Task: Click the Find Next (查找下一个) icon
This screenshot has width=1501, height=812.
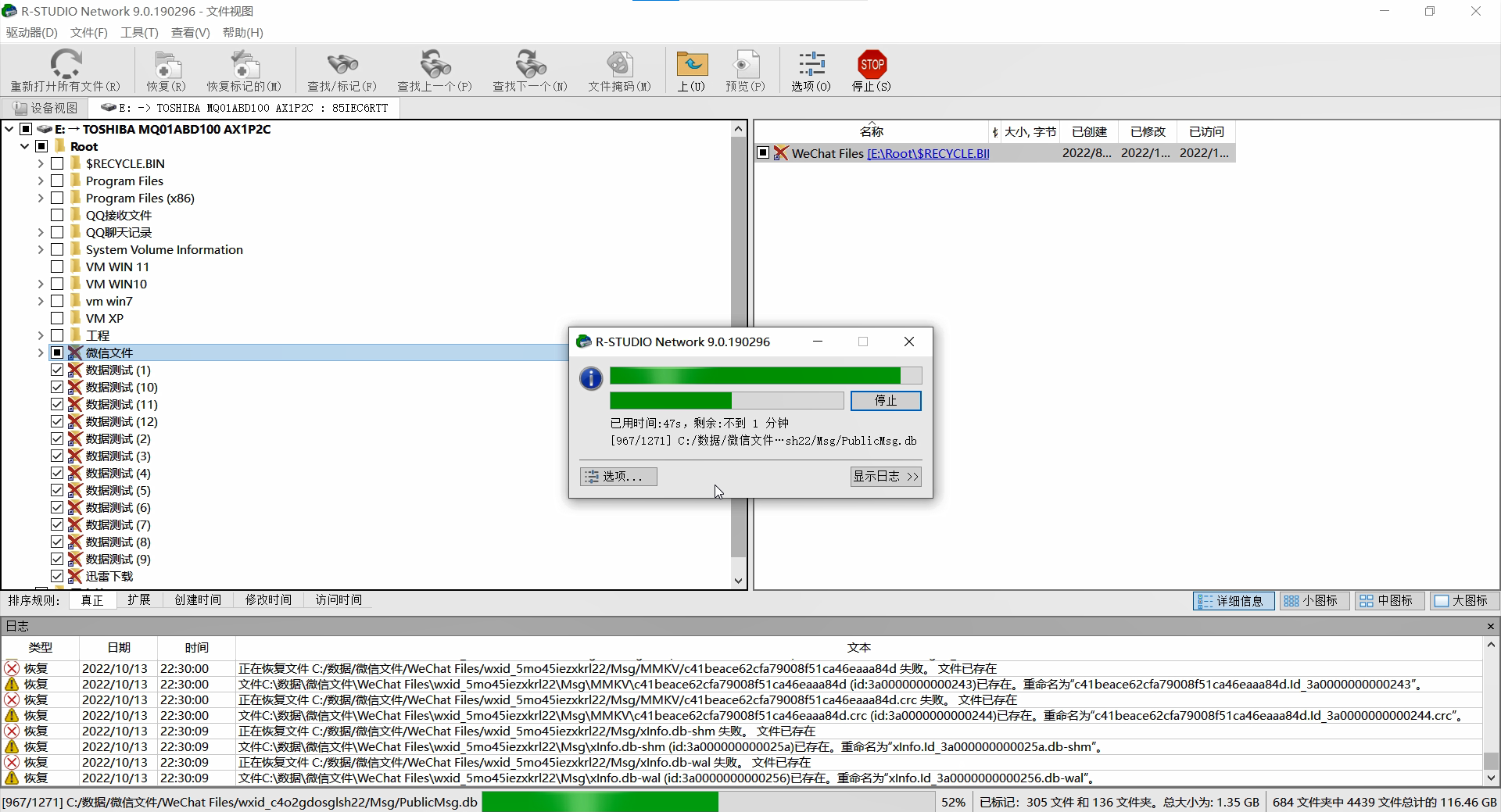Action: [x=530, y=64]
